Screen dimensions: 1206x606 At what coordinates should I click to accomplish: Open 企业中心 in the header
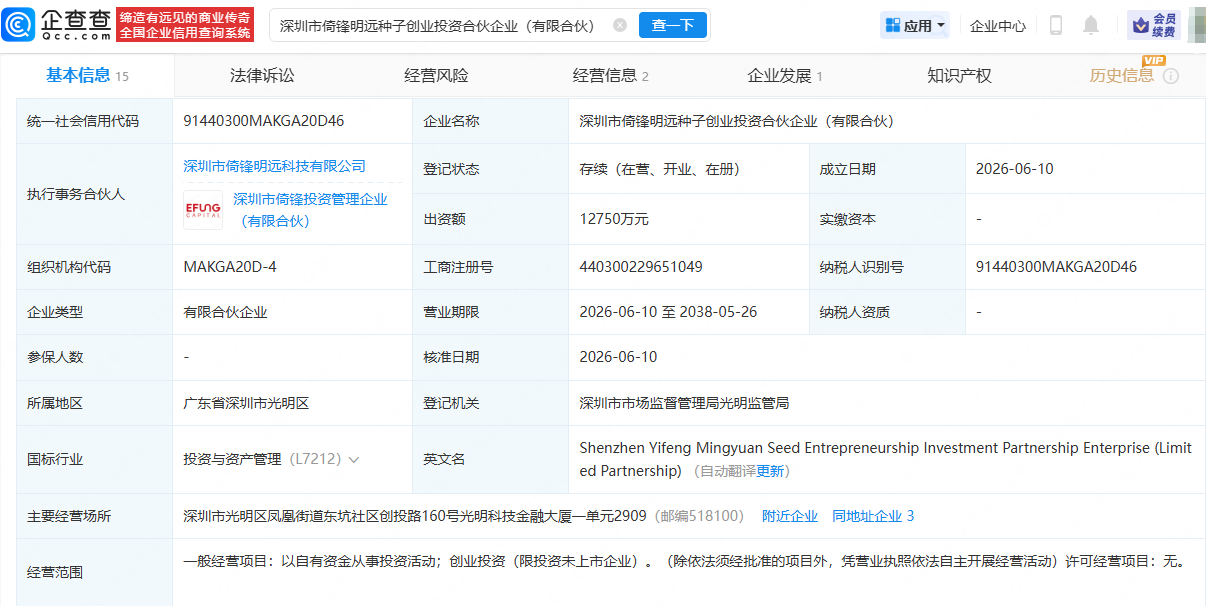[x=998, y=25]
